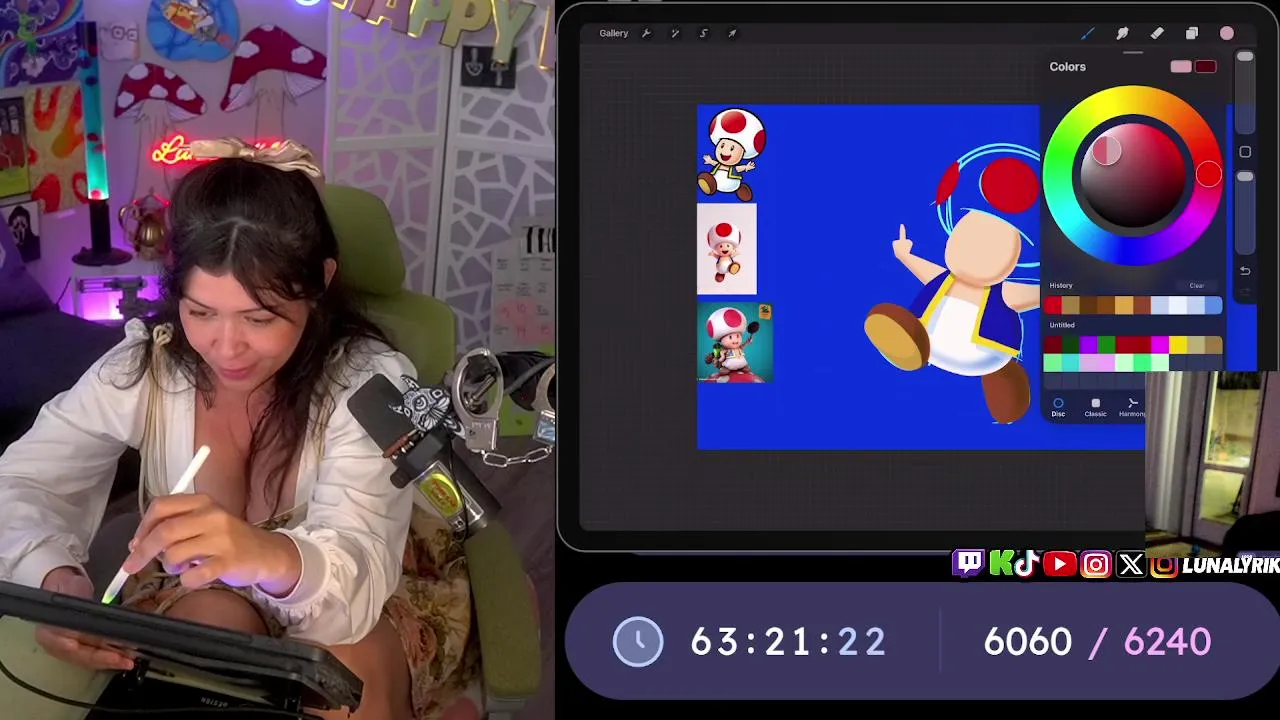Select the Paint brush tool
This screenshot has width=1280, height=720.
[1088, 33]
